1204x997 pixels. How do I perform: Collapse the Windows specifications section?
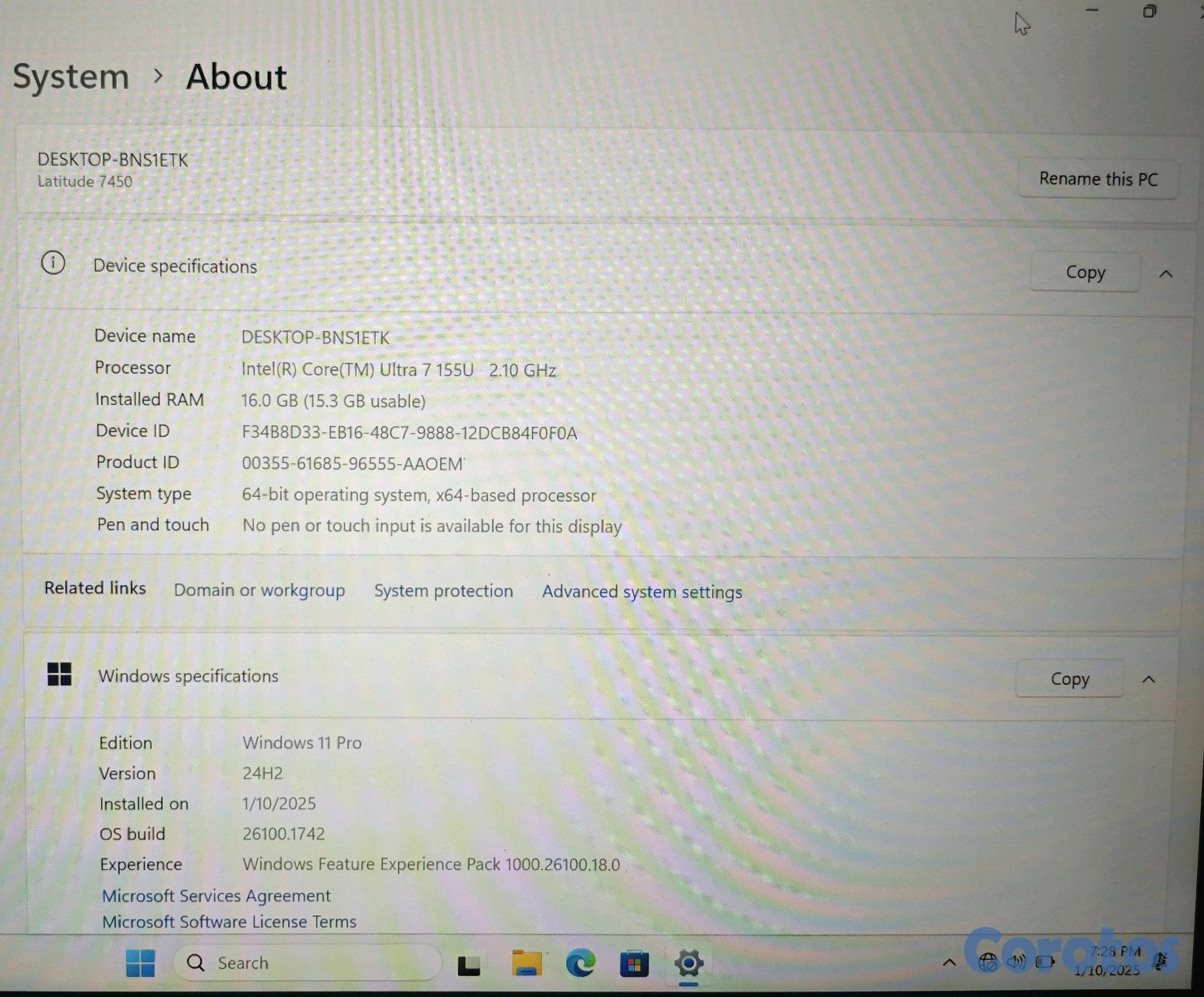pos(1149,679)
